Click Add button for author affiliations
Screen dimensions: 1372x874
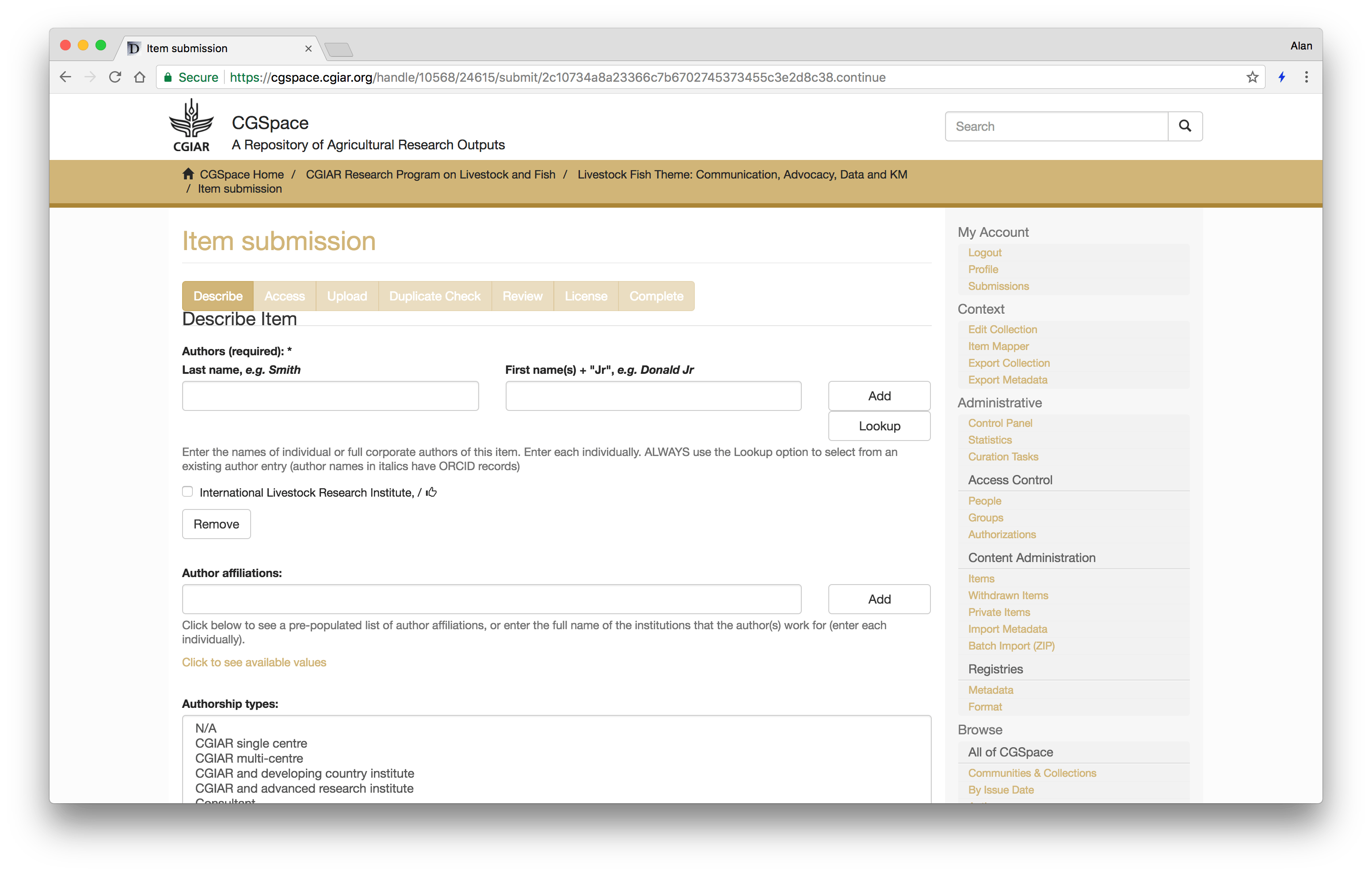coord(879,599)
